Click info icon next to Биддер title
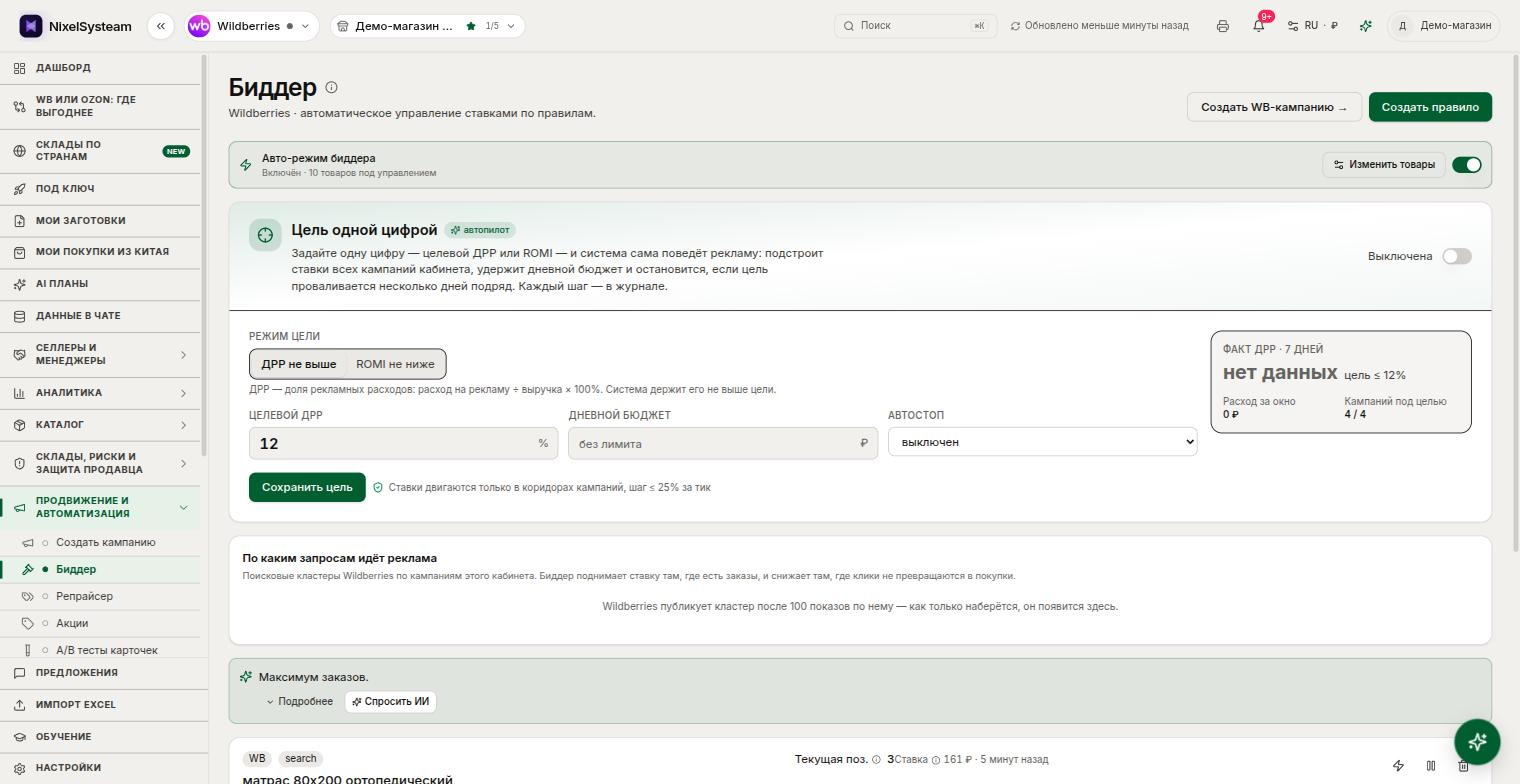The height and width of the screenshot is (784, 1520). point(332,87)
